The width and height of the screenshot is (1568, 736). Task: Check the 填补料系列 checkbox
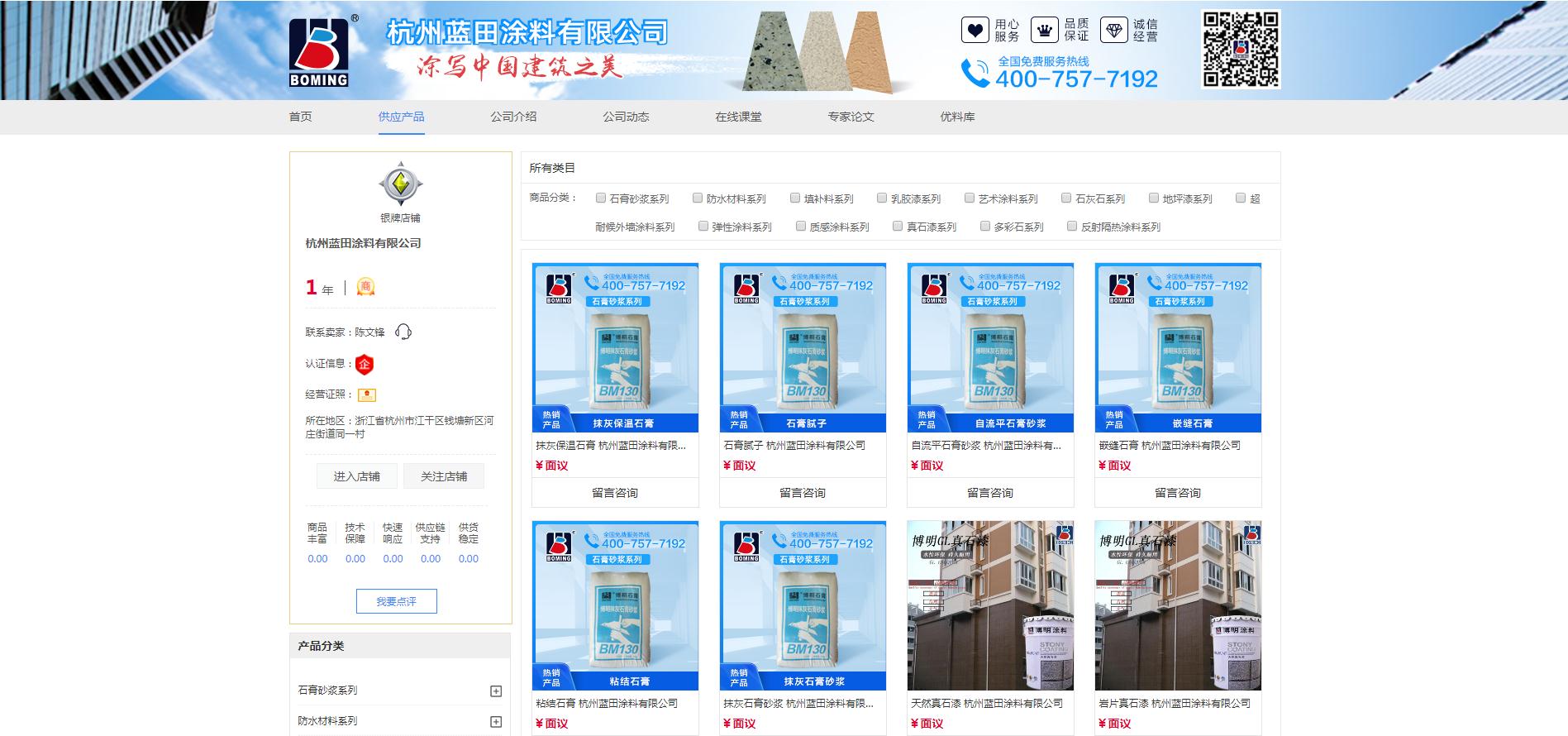point(795,198)
